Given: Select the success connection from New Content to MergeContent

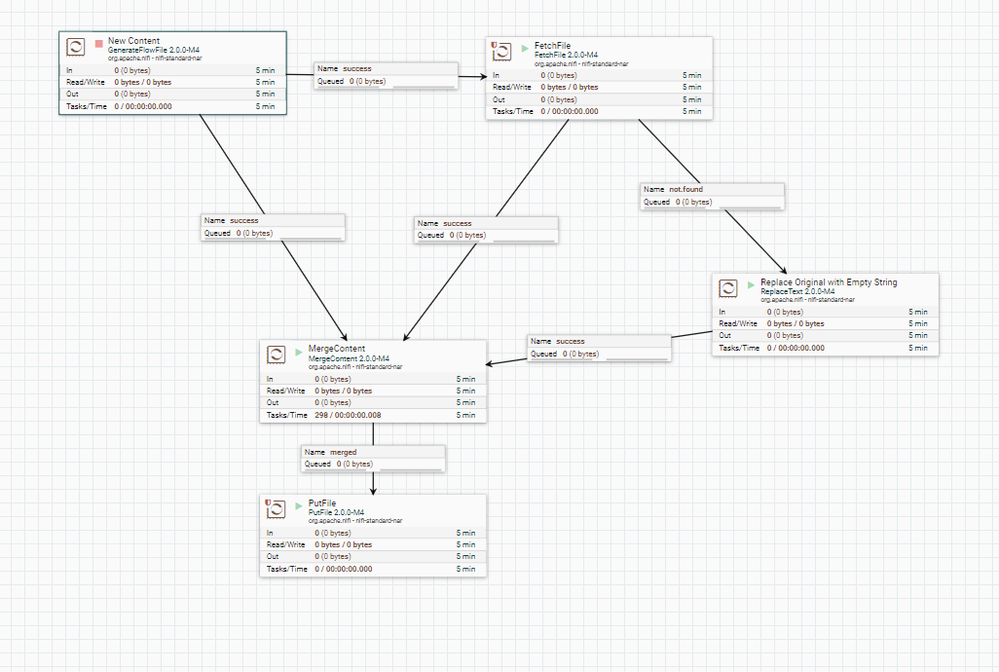Looking at the screenshot, I should [273, 227].
